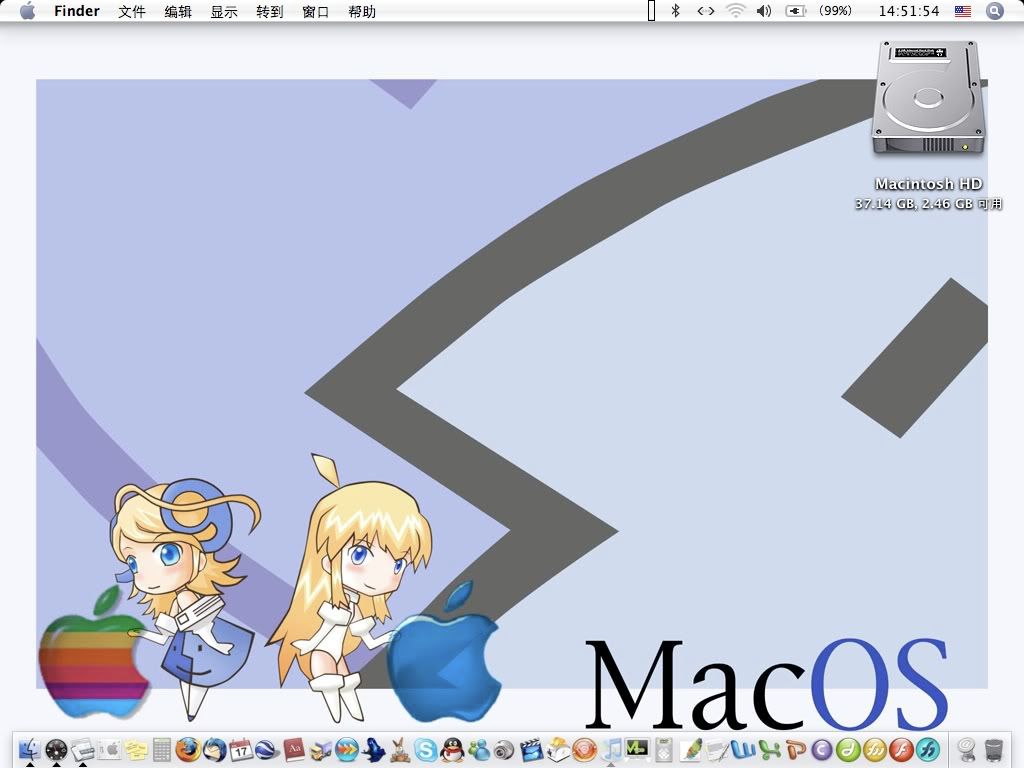Open the blue frog icon in Dock
Viewport: 1024px width, 768px height.
[373, 748]
